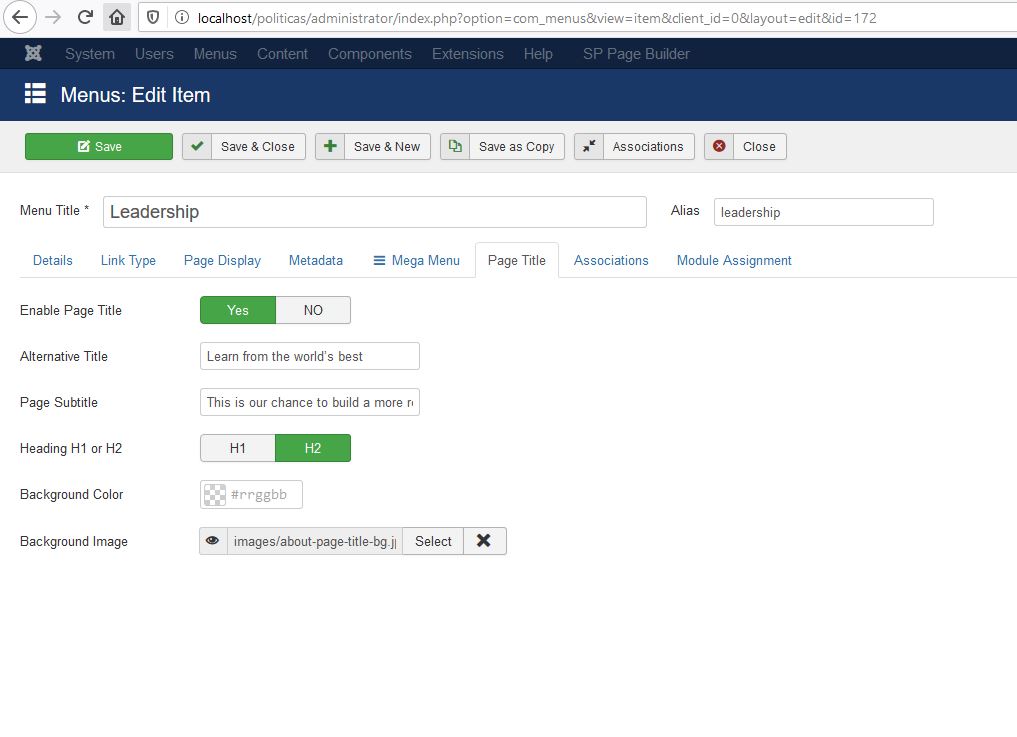Image resolution: width=1017 pixels, height=737 pixels.
Task: Click the red Close icon in toolbar
Action: pos(719,146)
